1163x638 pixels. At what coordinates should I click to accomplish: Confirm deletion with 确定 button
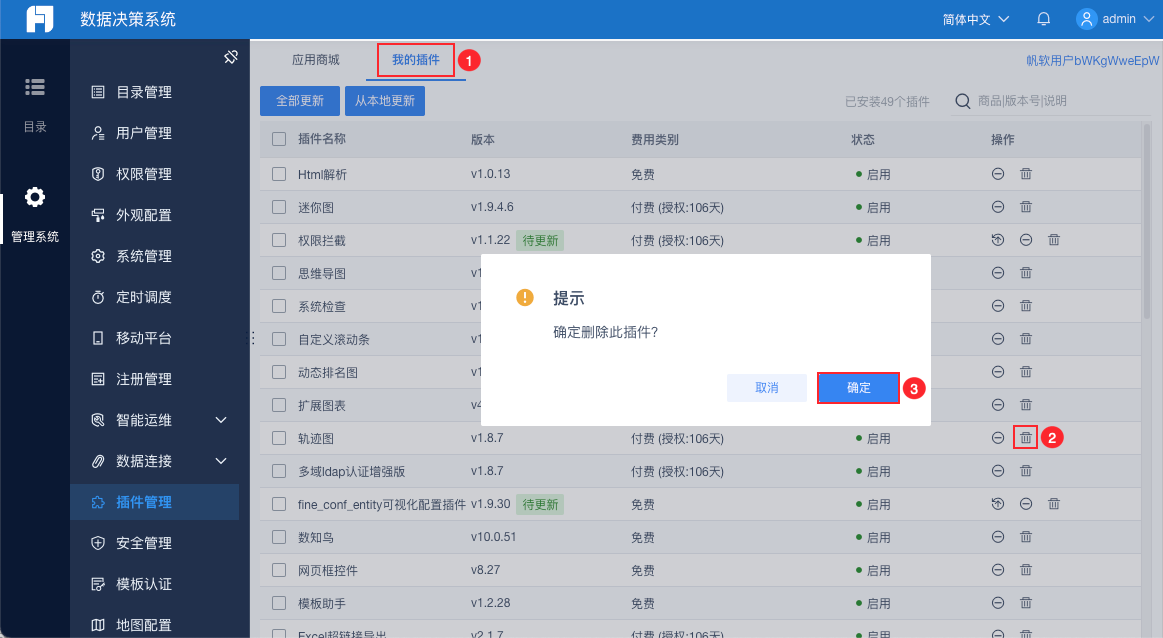858,388
